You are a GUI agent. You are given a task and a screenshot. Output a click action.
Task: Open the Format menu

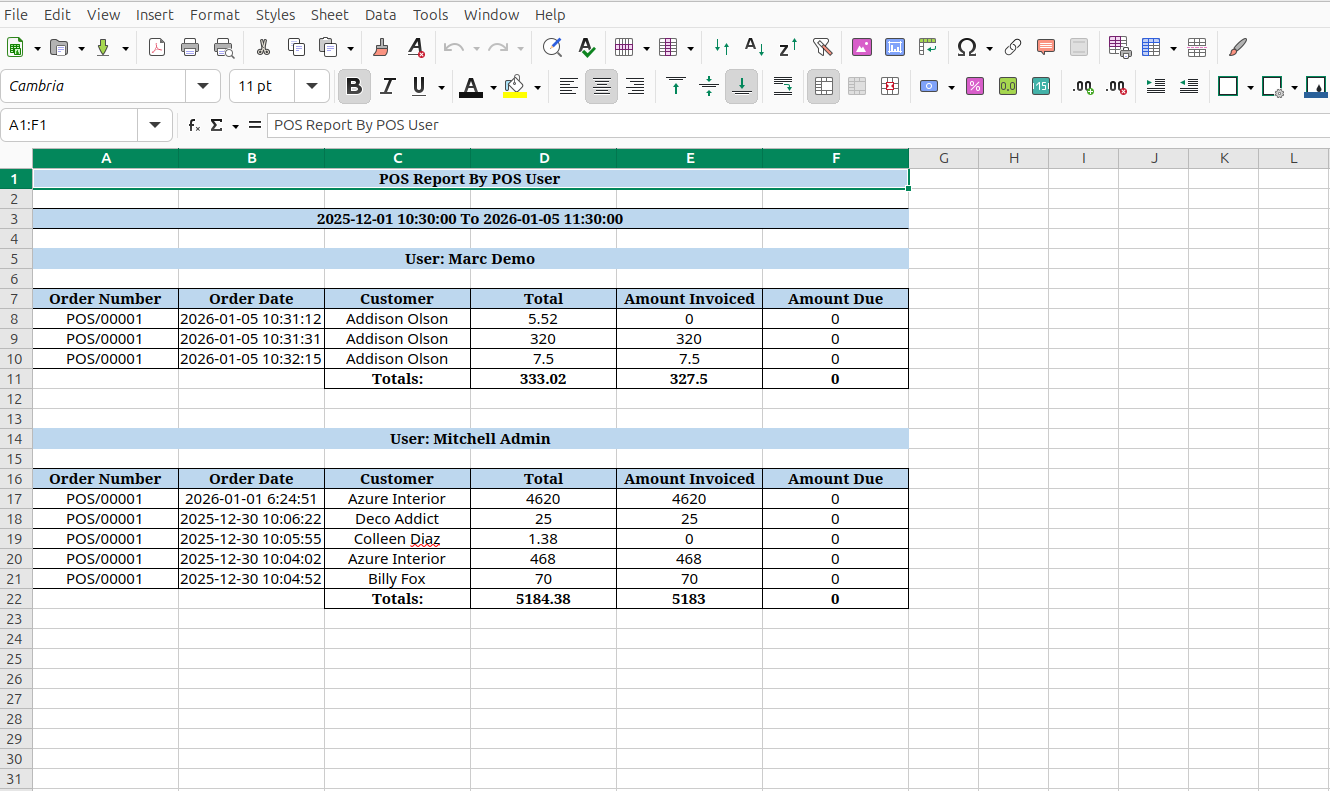pyautogui.click(x=215, y=14)
